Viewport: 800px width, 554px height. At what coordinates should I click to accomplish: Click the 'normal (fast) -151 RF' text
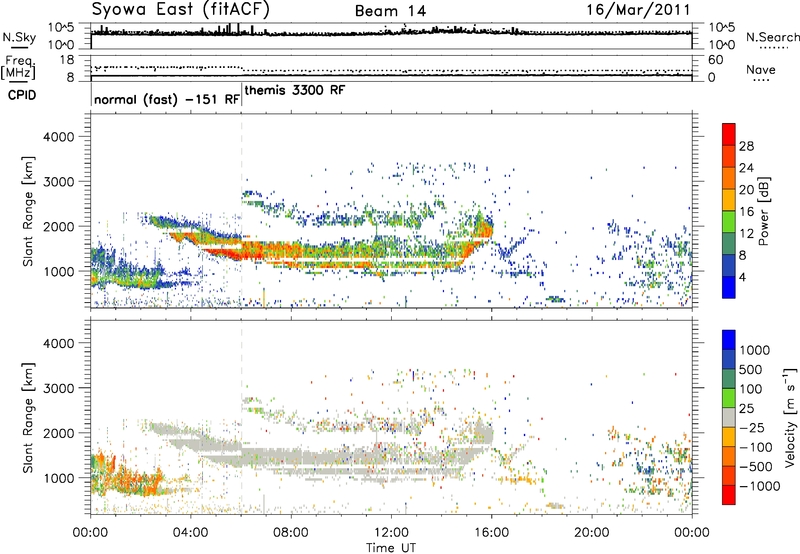167,99
